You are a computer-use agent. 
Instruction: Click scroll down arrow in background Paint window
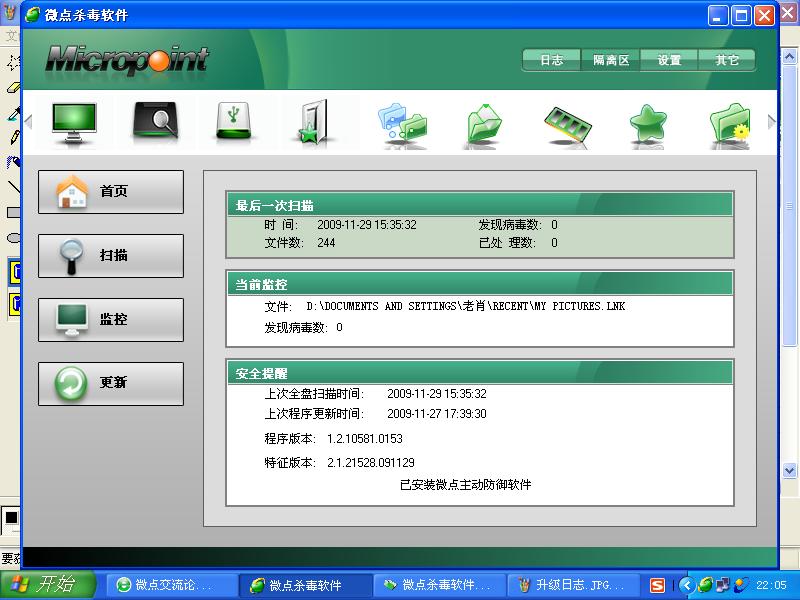[790, 470]
